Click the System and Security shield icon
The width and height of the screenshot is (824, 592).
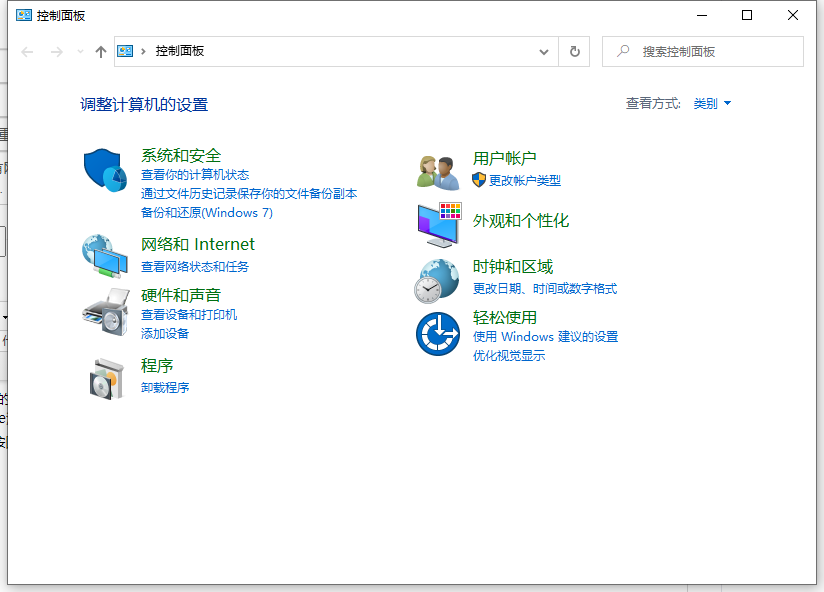pos(105,171)
